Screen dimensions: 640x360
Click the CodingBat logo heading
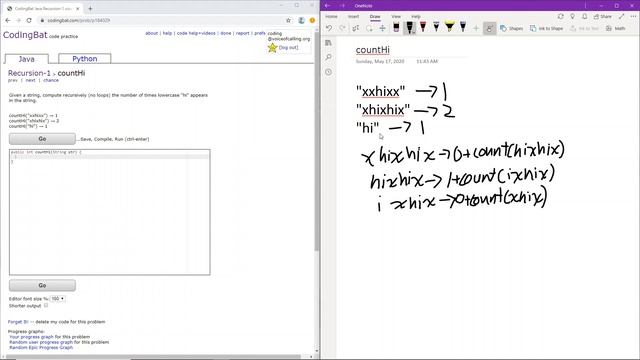click(x=25, y=35)
